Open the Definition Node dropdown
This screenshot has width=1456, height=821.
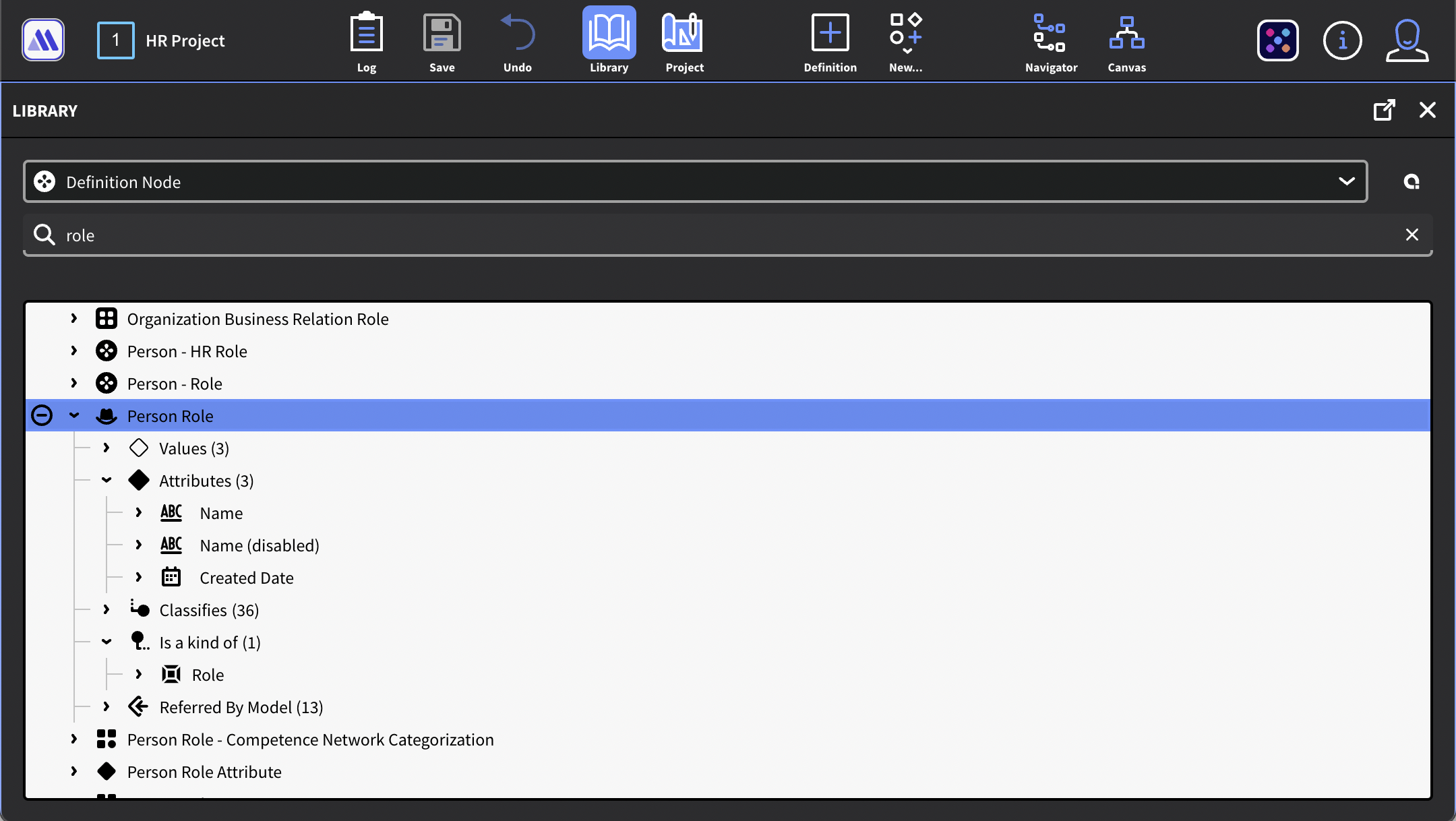point(1345,181)
